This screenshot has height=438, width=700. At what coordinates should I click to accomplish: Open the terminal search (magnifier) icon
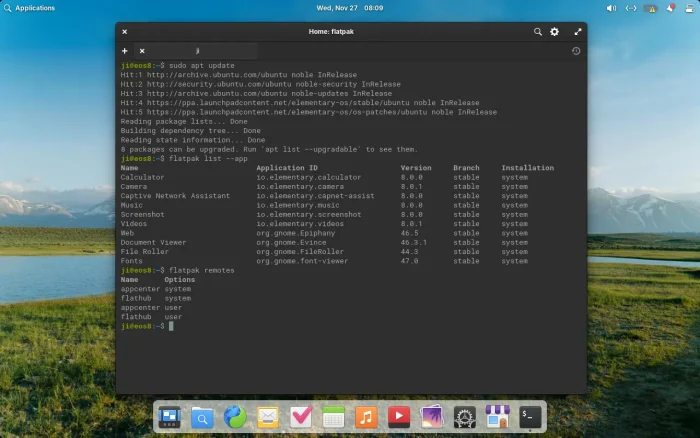click(x=538, y=32)
